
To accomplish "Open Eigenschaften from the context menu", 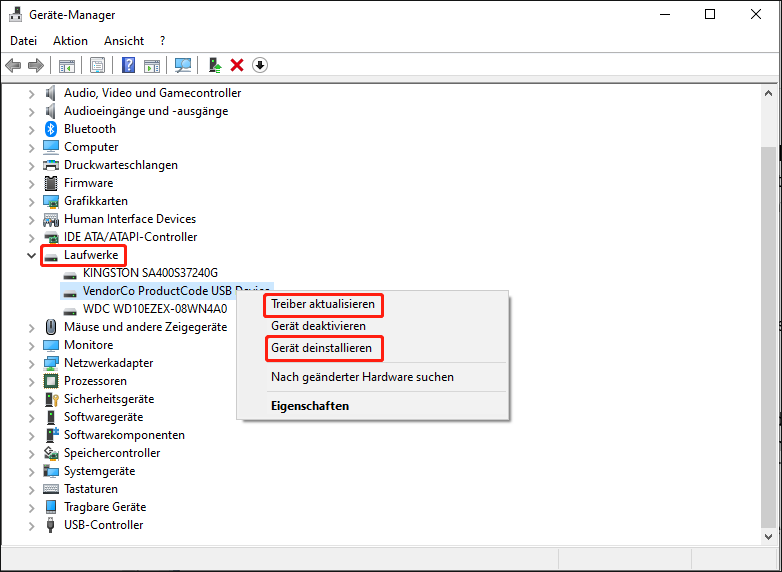I will tap(310, 406).
